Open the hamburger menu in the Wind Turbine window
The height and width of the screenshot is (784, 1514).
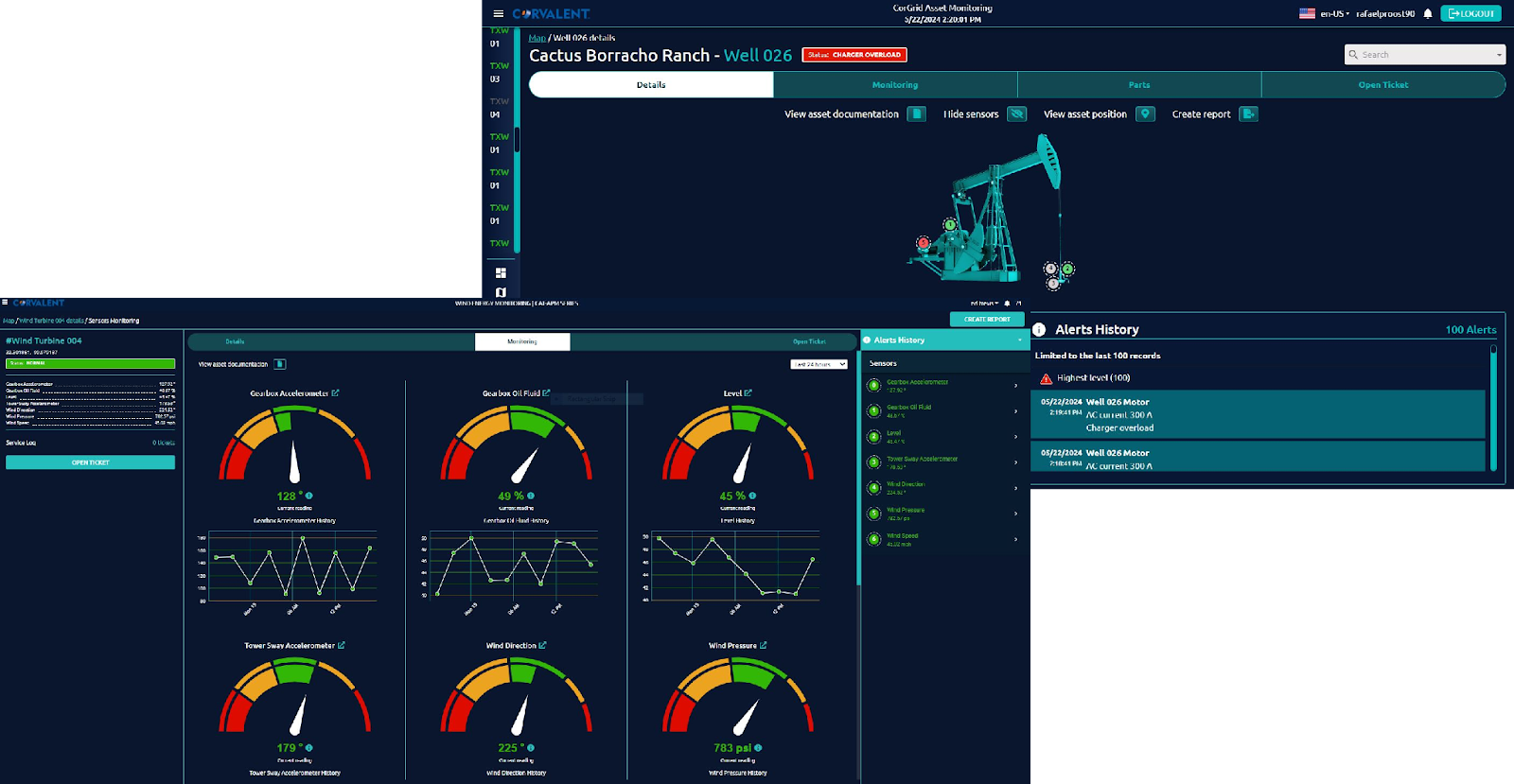[5, 303]
